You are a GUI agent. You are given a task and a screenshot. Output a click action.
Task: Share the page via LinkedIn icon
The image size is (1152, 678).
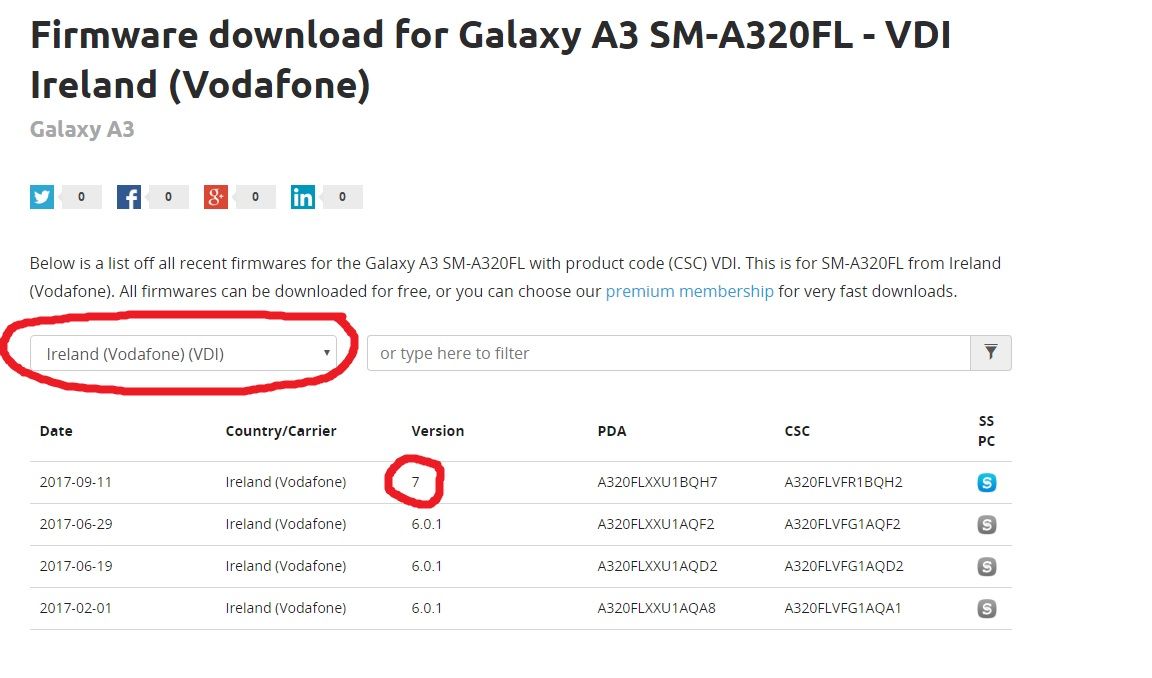pos(303,197)
